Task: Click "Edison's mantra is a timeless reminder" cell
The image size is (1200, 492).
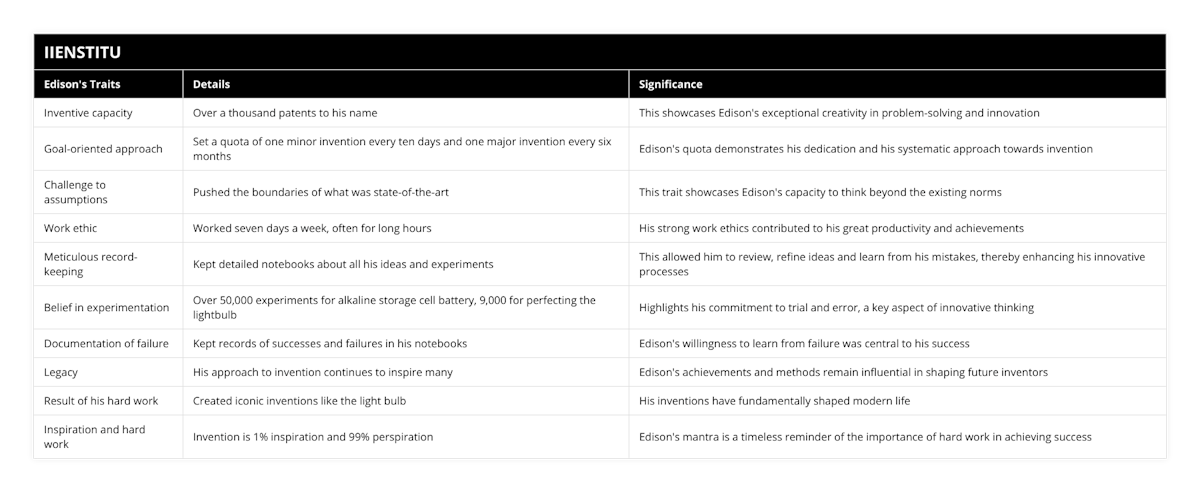Action: point(865,437)
